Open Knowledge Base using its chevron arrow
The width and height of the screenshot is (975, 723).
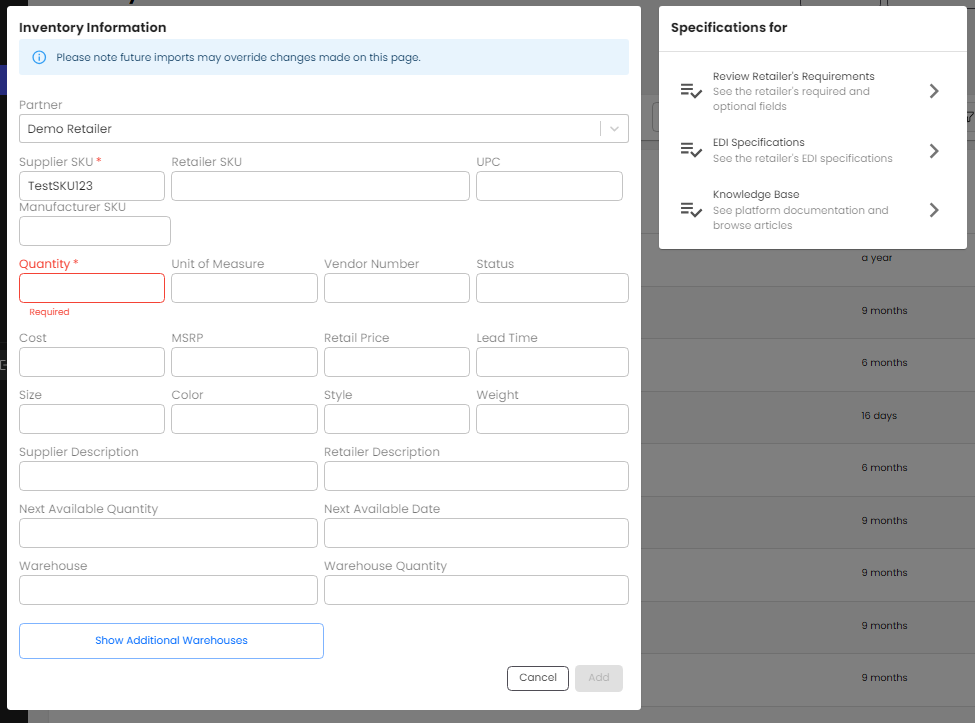click(934, 210)
